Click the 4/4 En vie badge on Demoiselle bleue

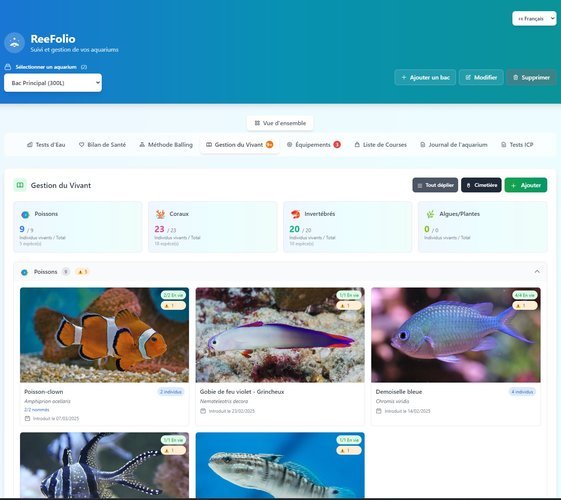coord(525,295)
